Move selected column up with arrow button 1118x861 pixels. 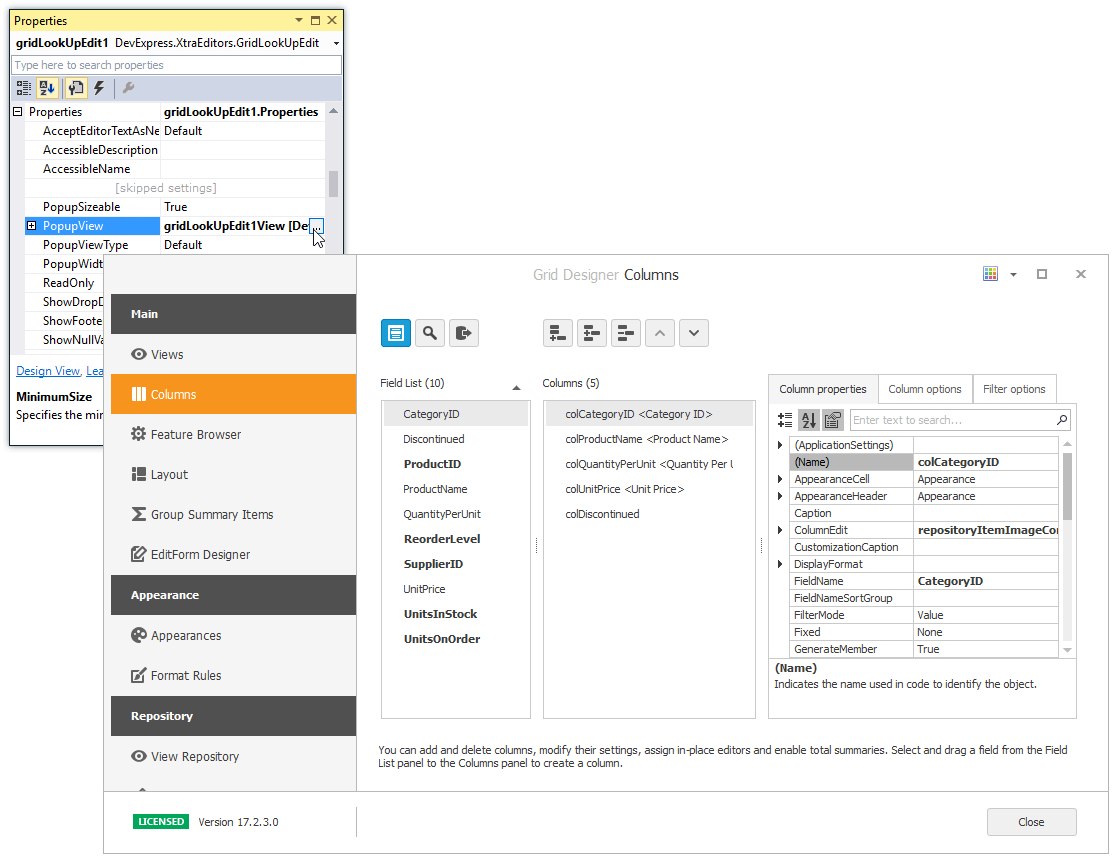pos(660,333)
